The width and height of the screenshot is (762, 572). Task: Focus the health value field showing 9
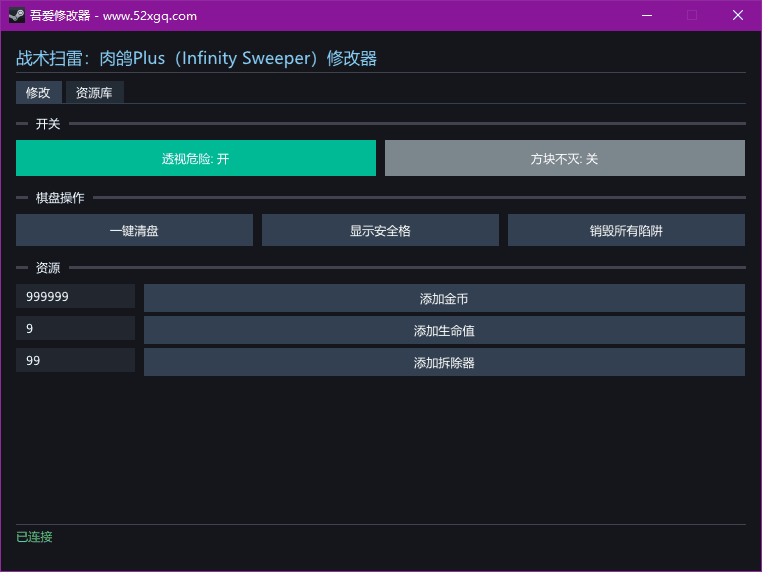click(75, 329)
